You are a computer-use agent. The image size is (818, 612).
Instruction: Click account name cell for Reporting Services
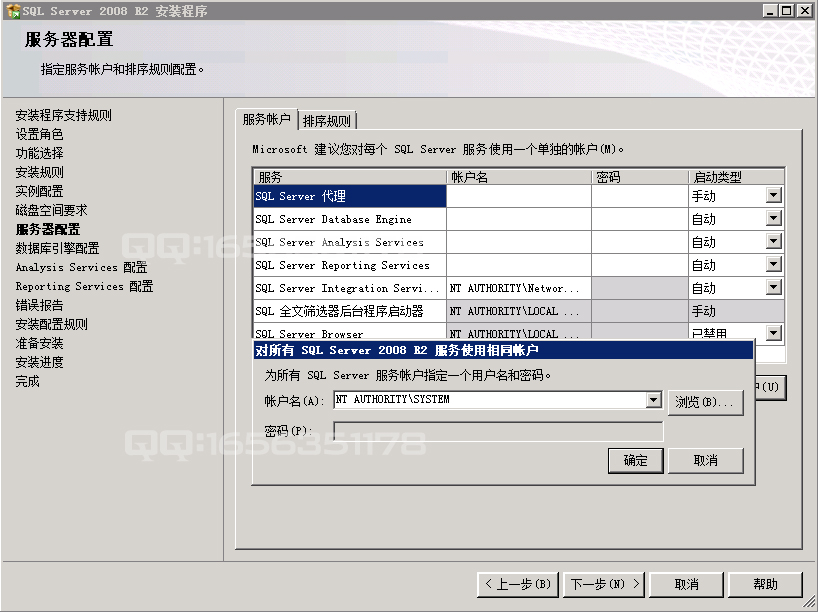(x=519, y=265)
